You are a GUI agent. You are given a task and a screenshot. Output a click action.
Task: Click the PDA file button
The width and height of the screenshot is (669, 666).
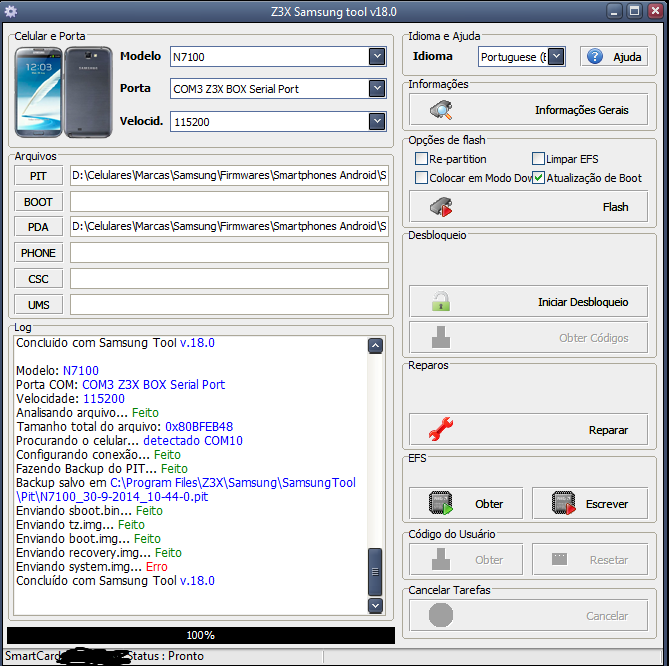pos(38,227)
